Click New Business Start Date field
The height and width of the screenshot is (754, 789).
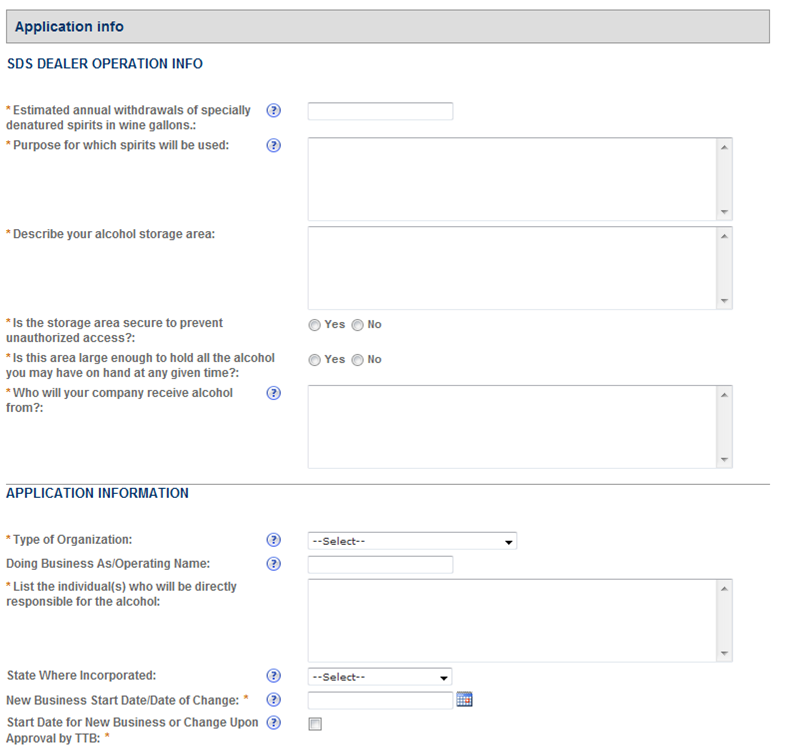(x=380, y=700)
